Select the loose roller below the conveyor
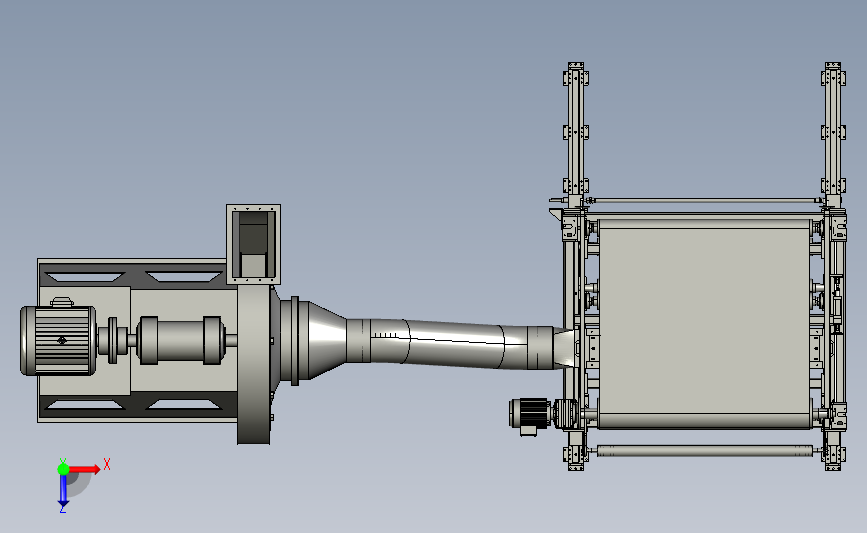Viewport: 867px width, 533px height. tap(704, 451)
